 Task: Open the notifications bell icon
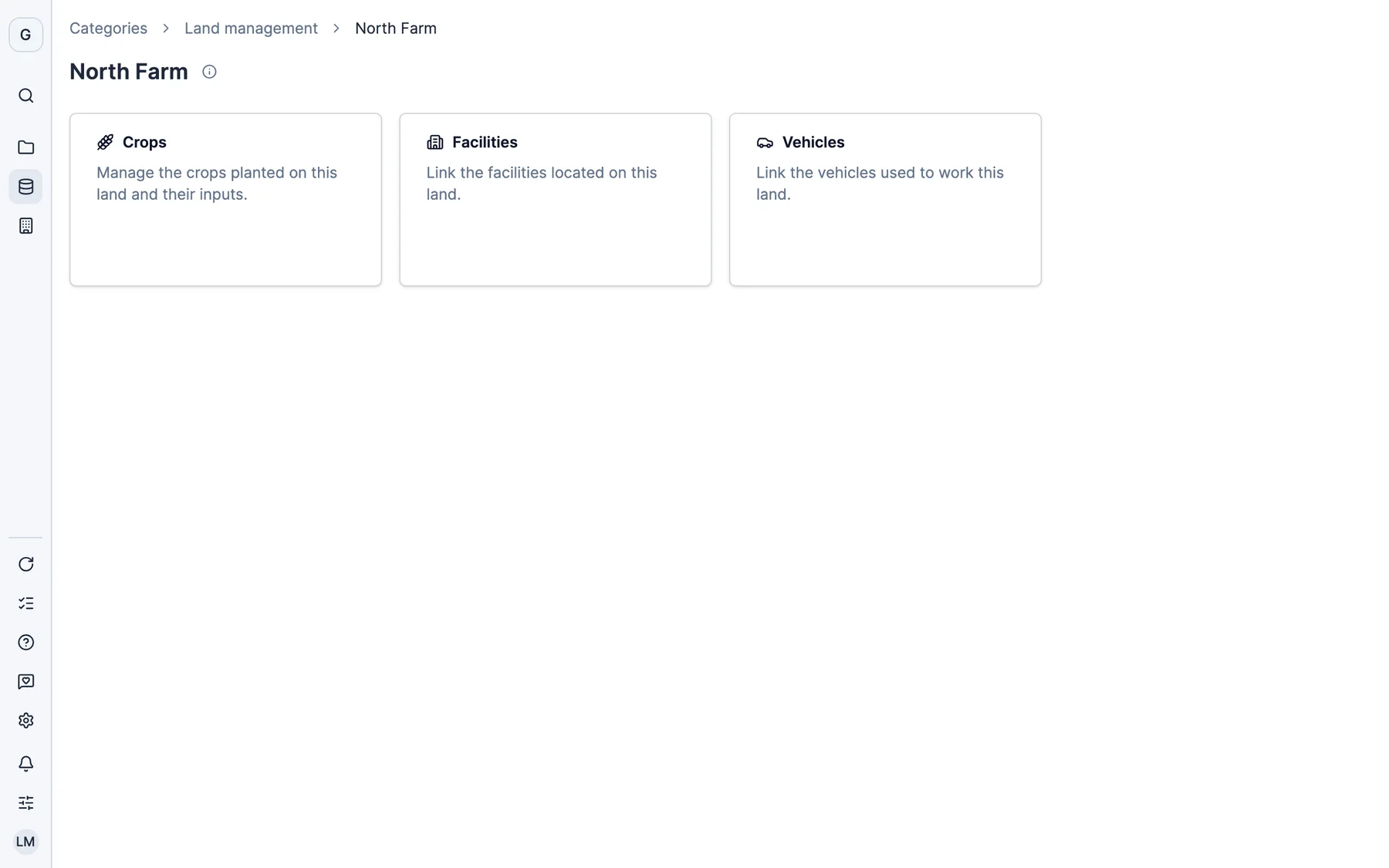point(25,764)
